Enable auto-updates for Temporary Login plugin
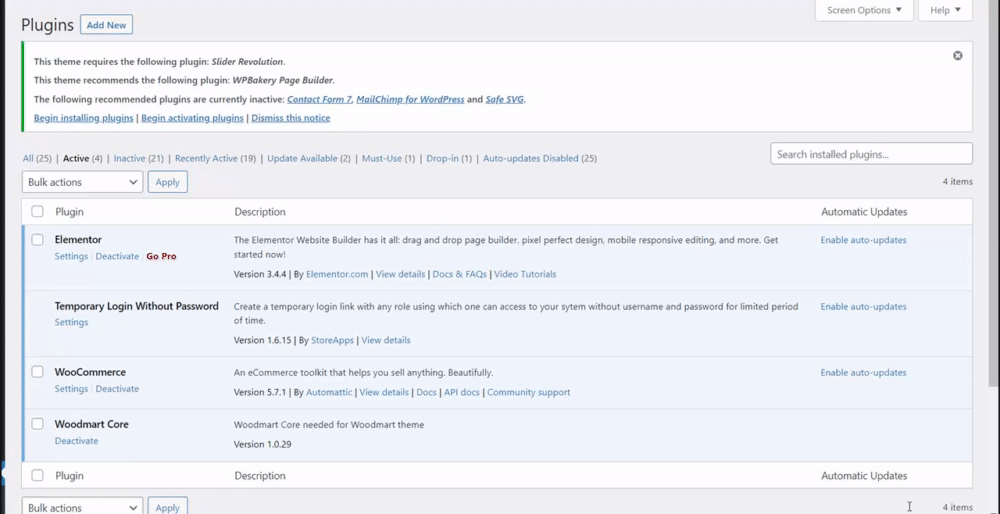The width and height of the screenshot is (1000, 514). point(863,306)
